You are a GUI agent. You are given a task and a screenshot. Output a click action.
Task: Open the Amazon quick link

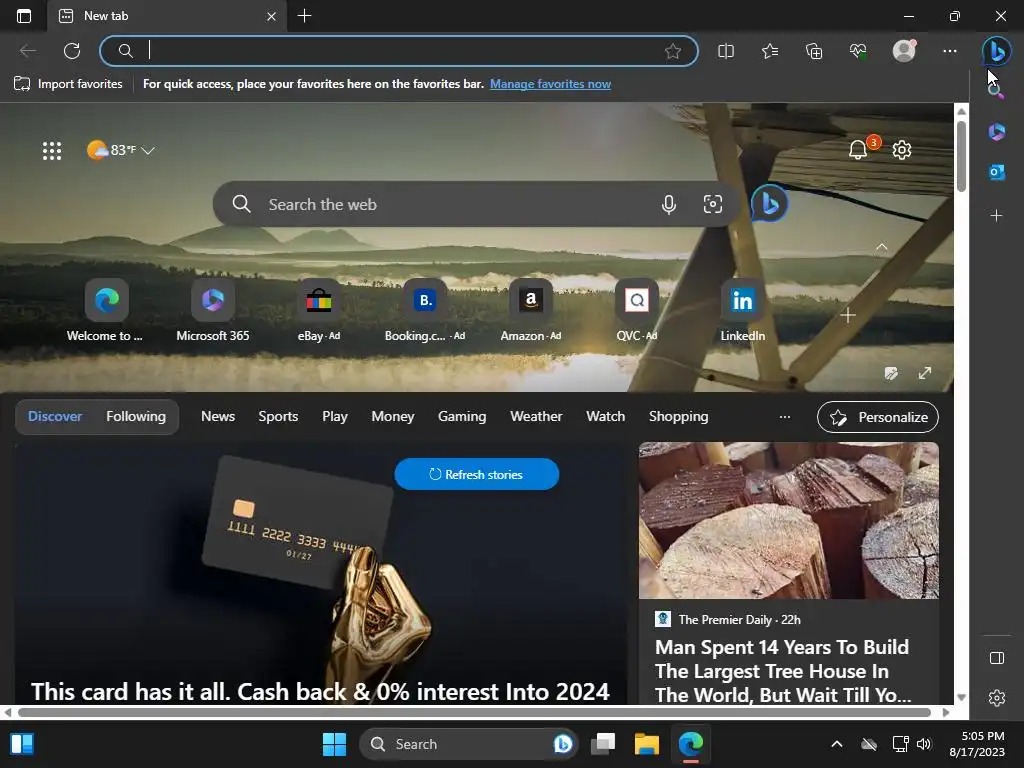tap(531, 311)
